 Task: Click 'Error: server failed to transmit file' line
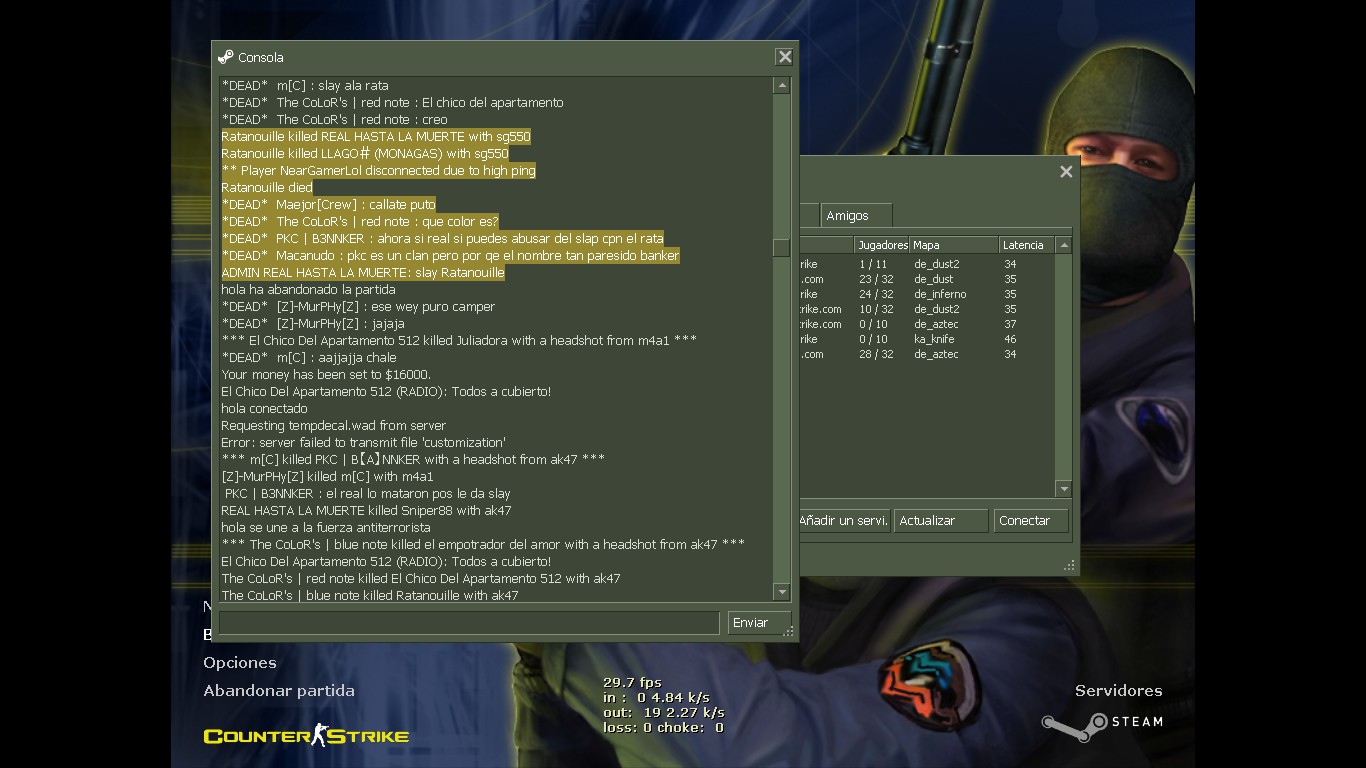[363, 442]
